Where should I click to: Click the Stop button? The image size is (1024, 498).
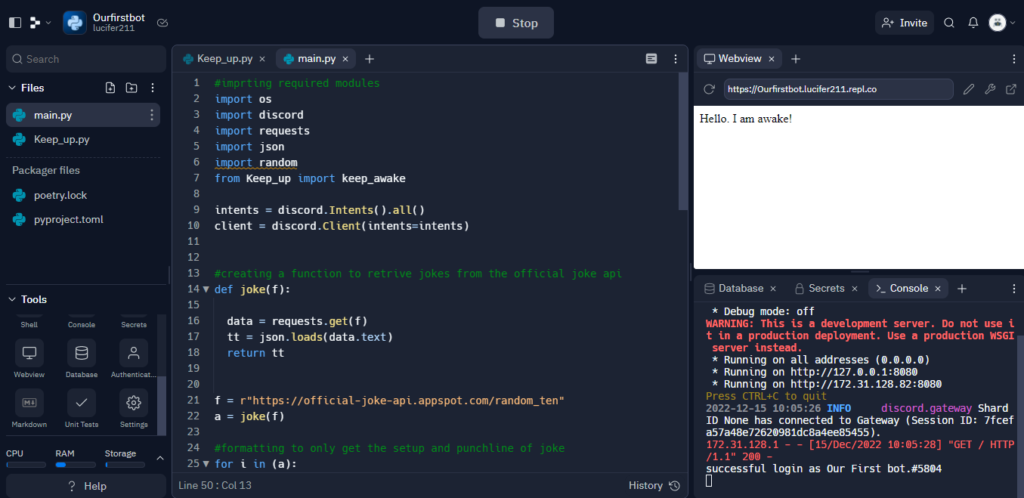pyautogui.click(x=515, y=23)
